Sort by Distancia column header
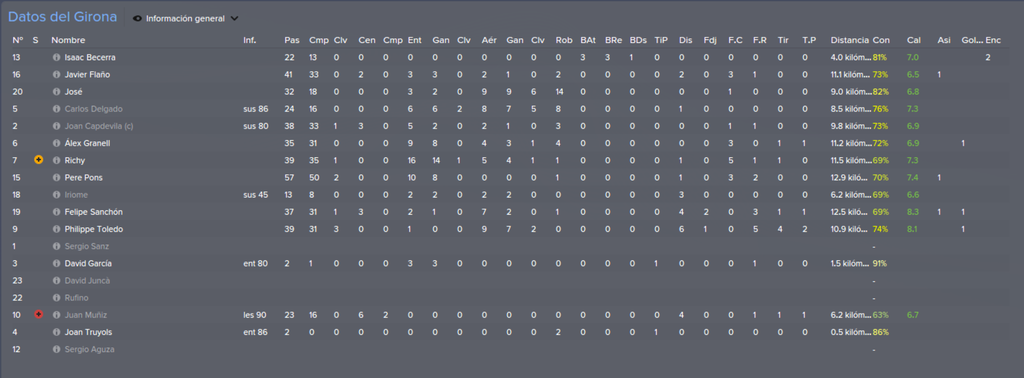 [850, 40]
